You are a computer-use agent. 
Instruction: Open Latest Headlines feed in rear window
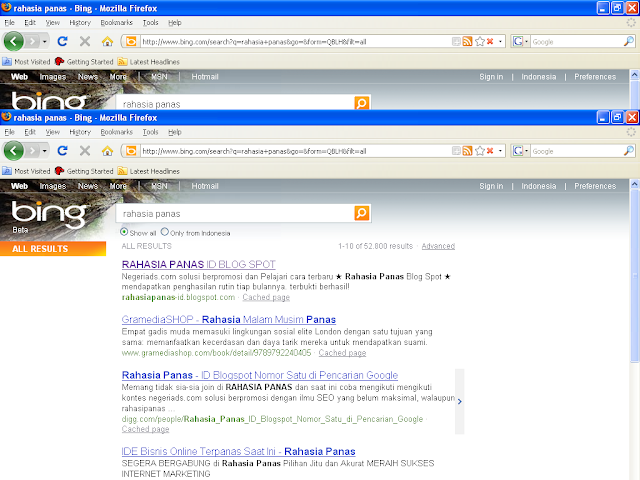pyautogui.click(x=149, y=62)
